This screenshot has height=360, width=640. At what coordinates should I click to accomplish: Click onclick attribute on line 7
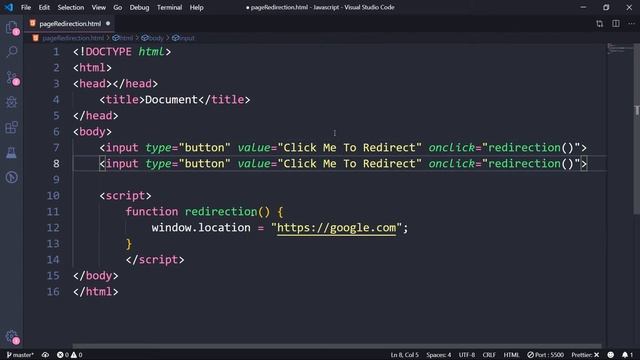tap(452, 148)
